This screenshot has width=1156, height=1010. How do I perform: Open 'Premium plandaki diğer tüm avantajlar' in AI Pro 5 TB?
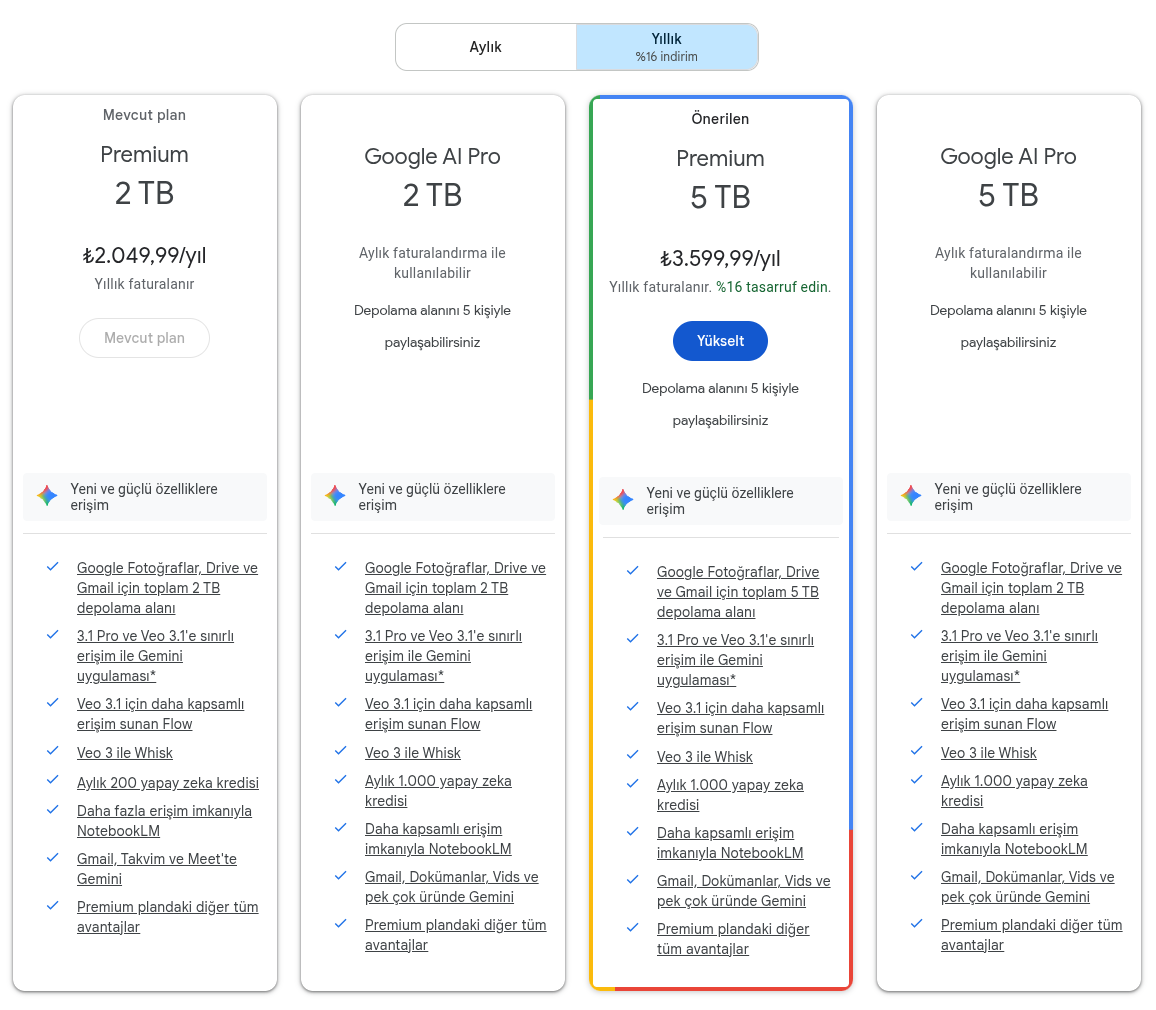(1031, 934)
